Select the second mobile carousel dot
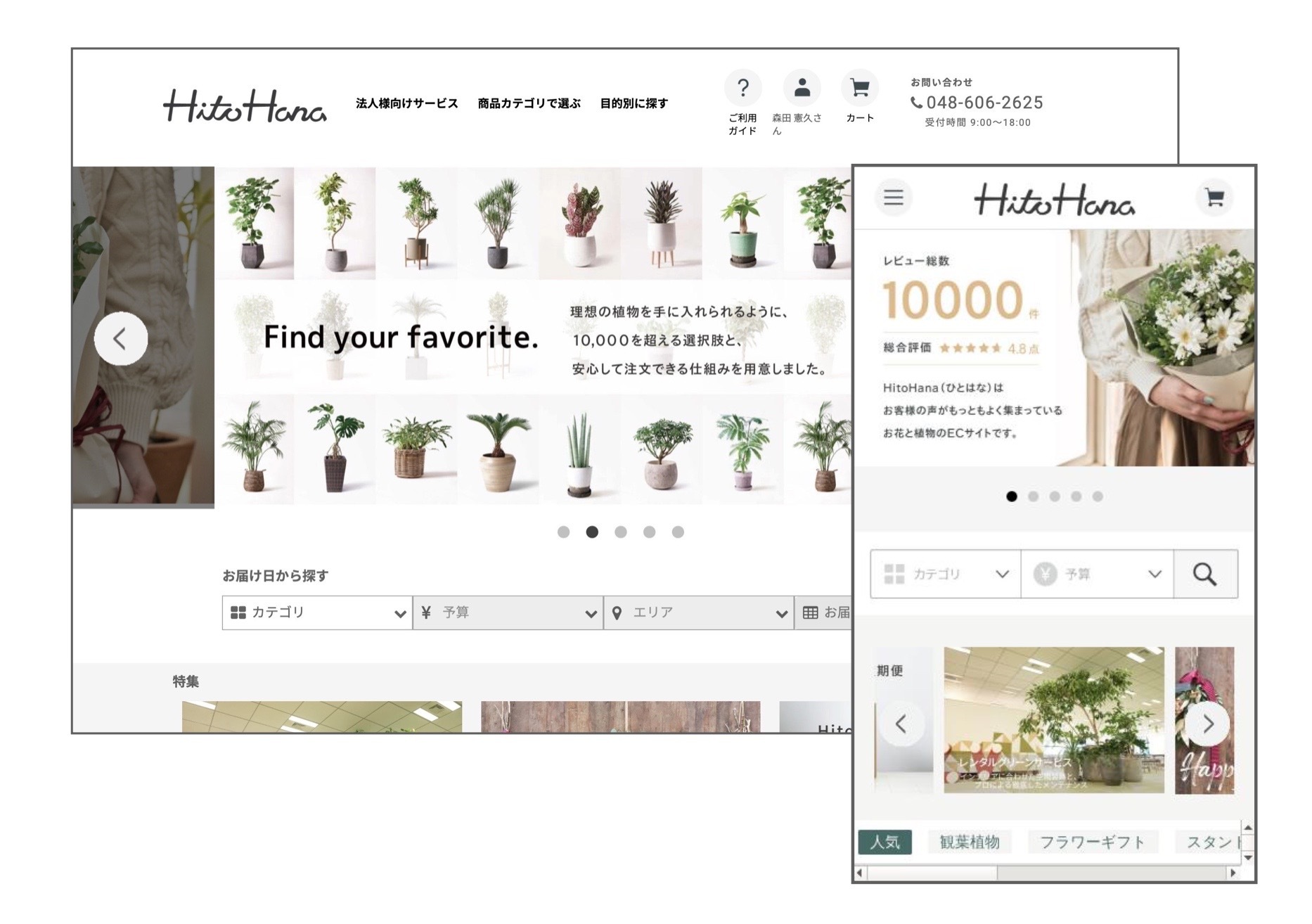 (1033, 496)
